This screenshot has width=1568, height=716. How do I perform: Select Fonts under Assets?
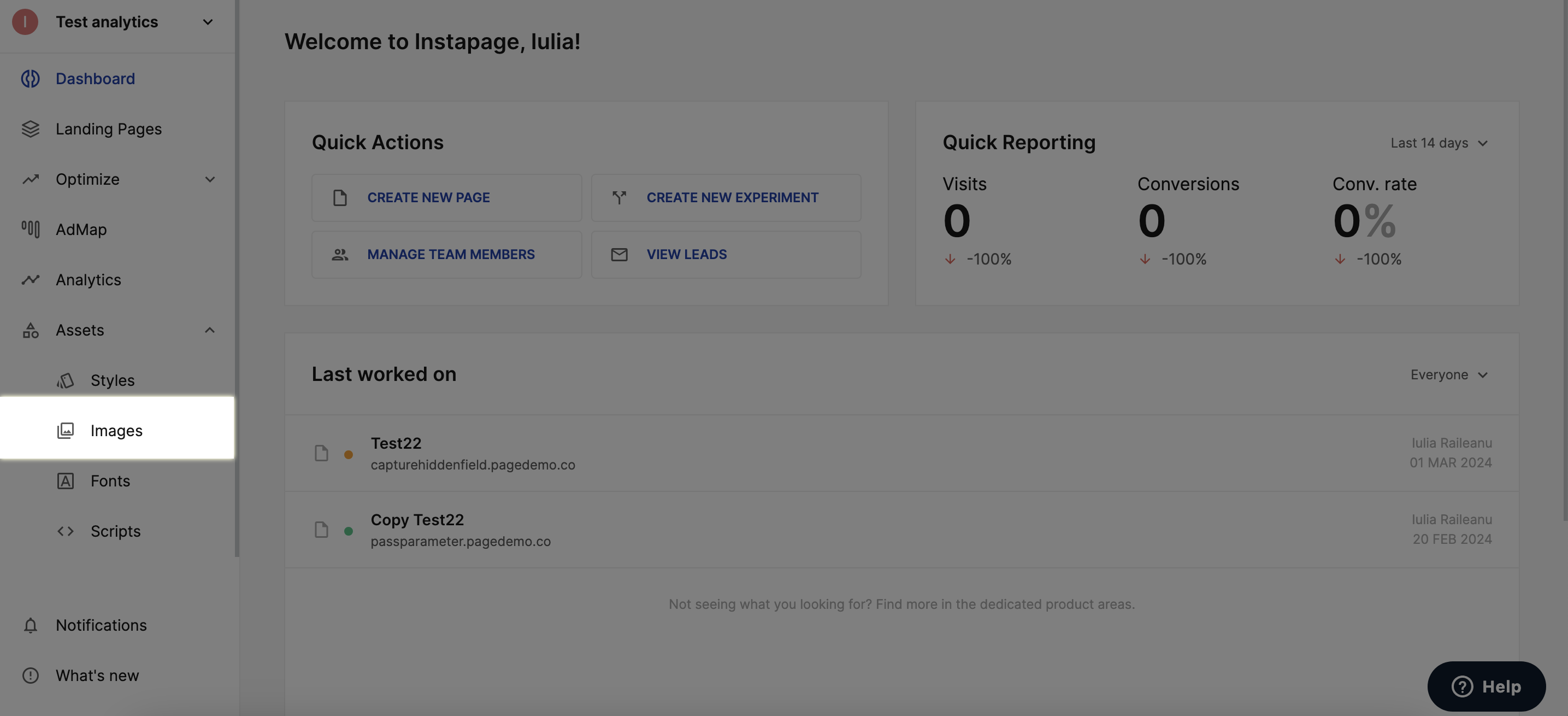click(x=117, y=481)
